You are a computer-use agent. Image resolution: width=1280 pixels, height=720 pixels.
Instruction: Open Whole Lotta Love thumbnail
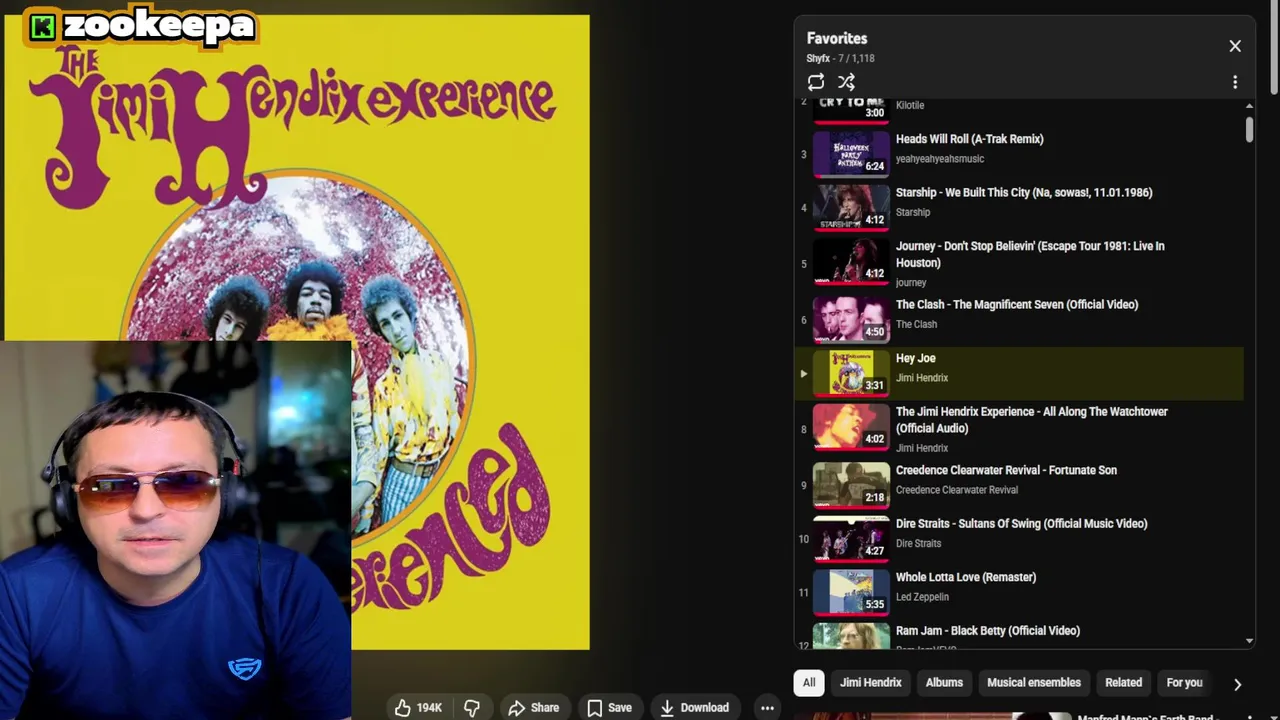click(x=851, y=592)
